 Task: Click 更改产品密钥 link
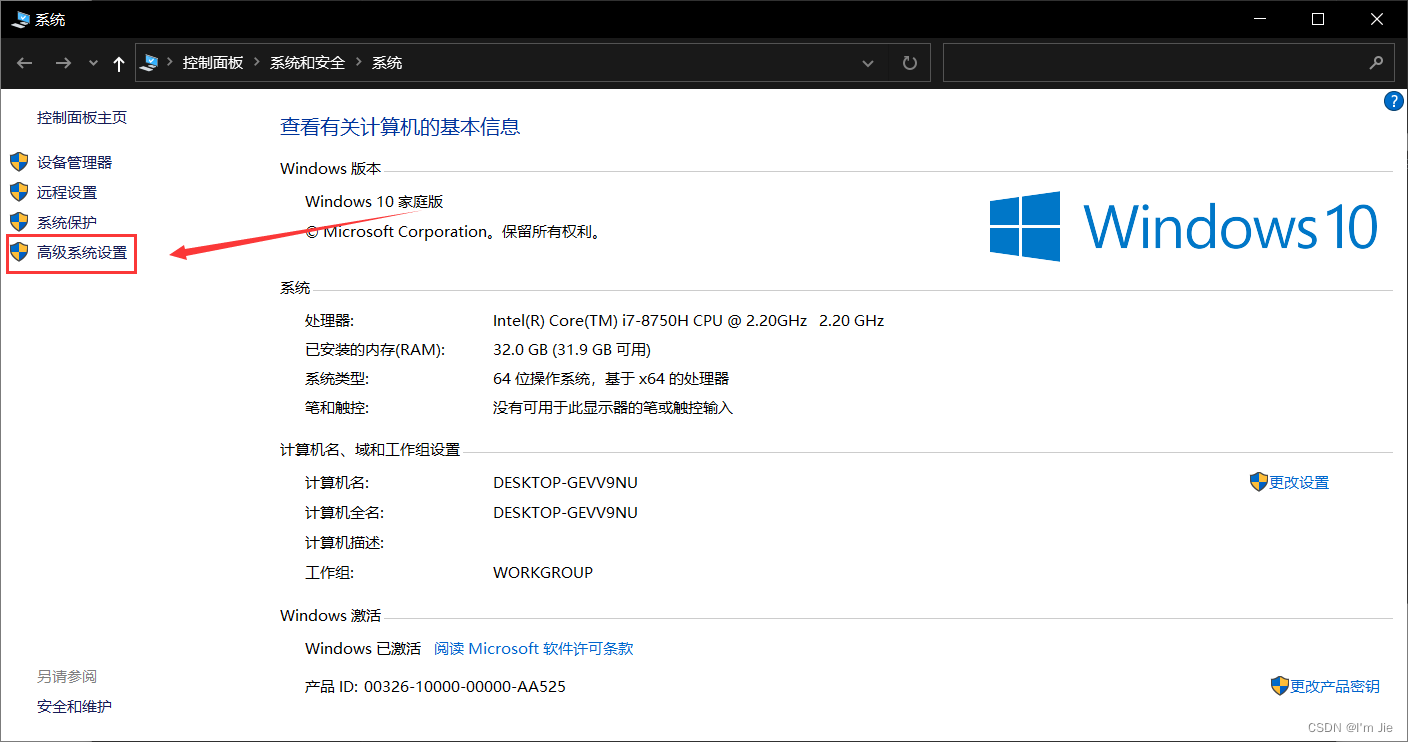click(x=1335, y=686)
